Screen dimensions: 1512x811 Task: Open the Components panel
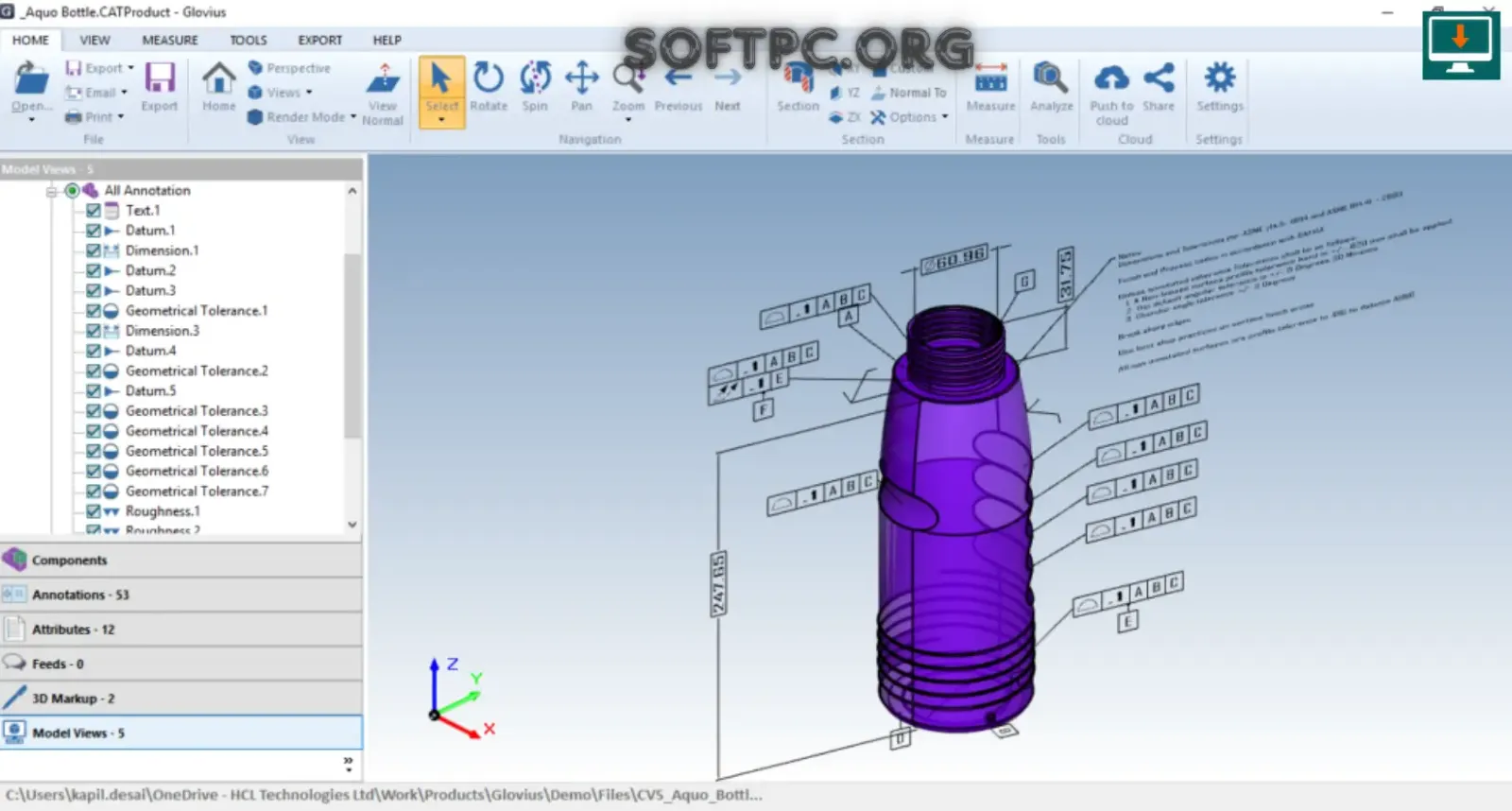pyautogui.click(x=181, y=561)
